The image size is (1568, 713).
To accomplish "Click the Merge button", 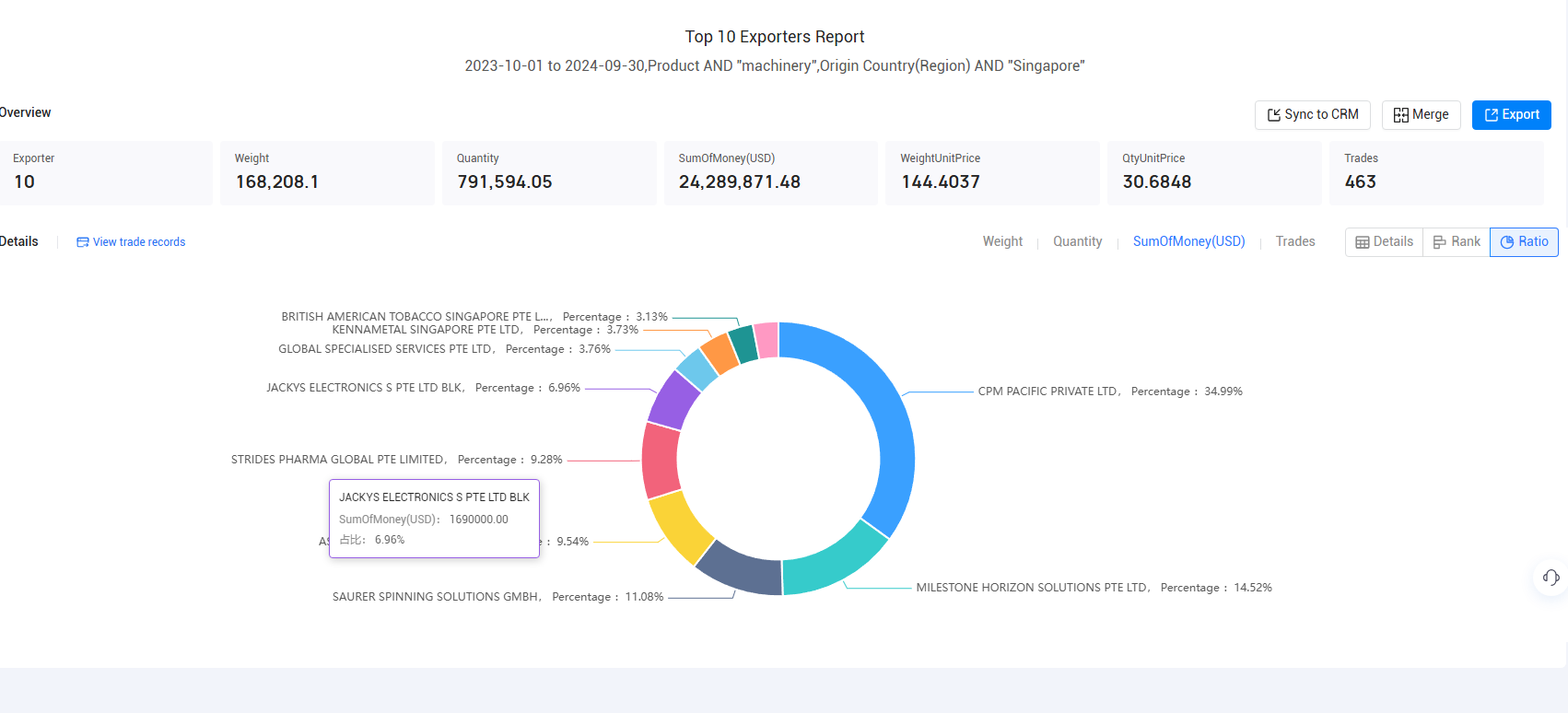I will coord(1421,115).
